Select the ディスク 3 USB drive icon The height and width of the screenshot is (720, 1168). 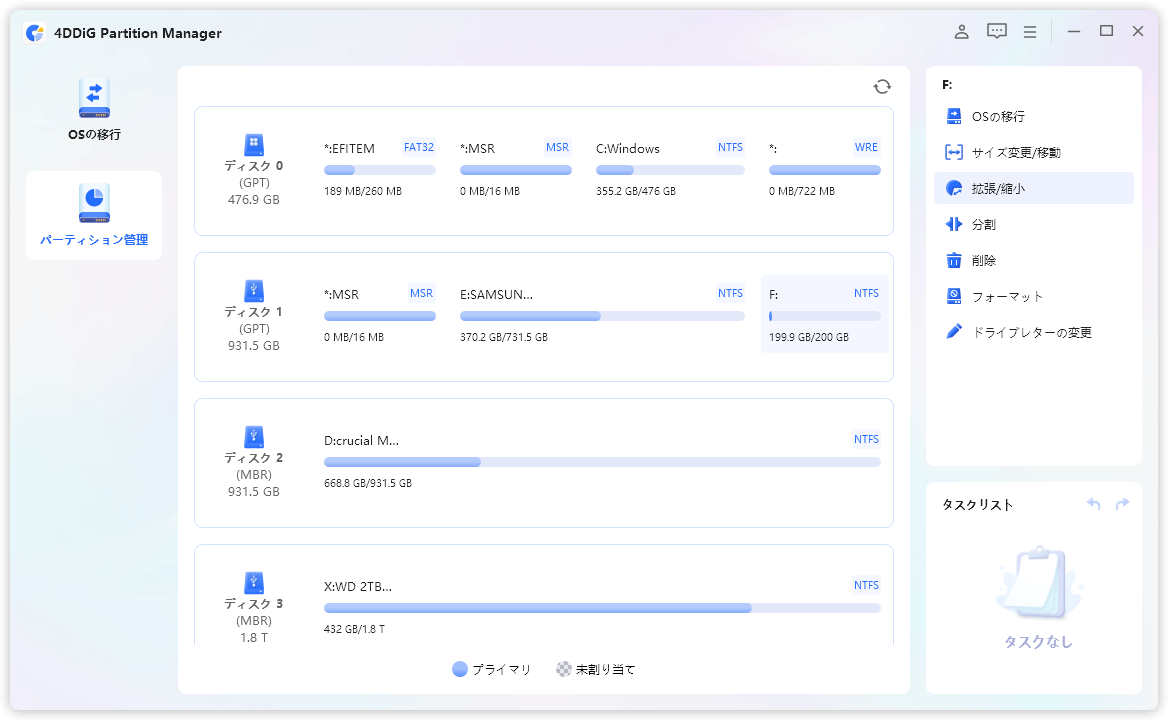pyautogui.click(x=254, y=582)
